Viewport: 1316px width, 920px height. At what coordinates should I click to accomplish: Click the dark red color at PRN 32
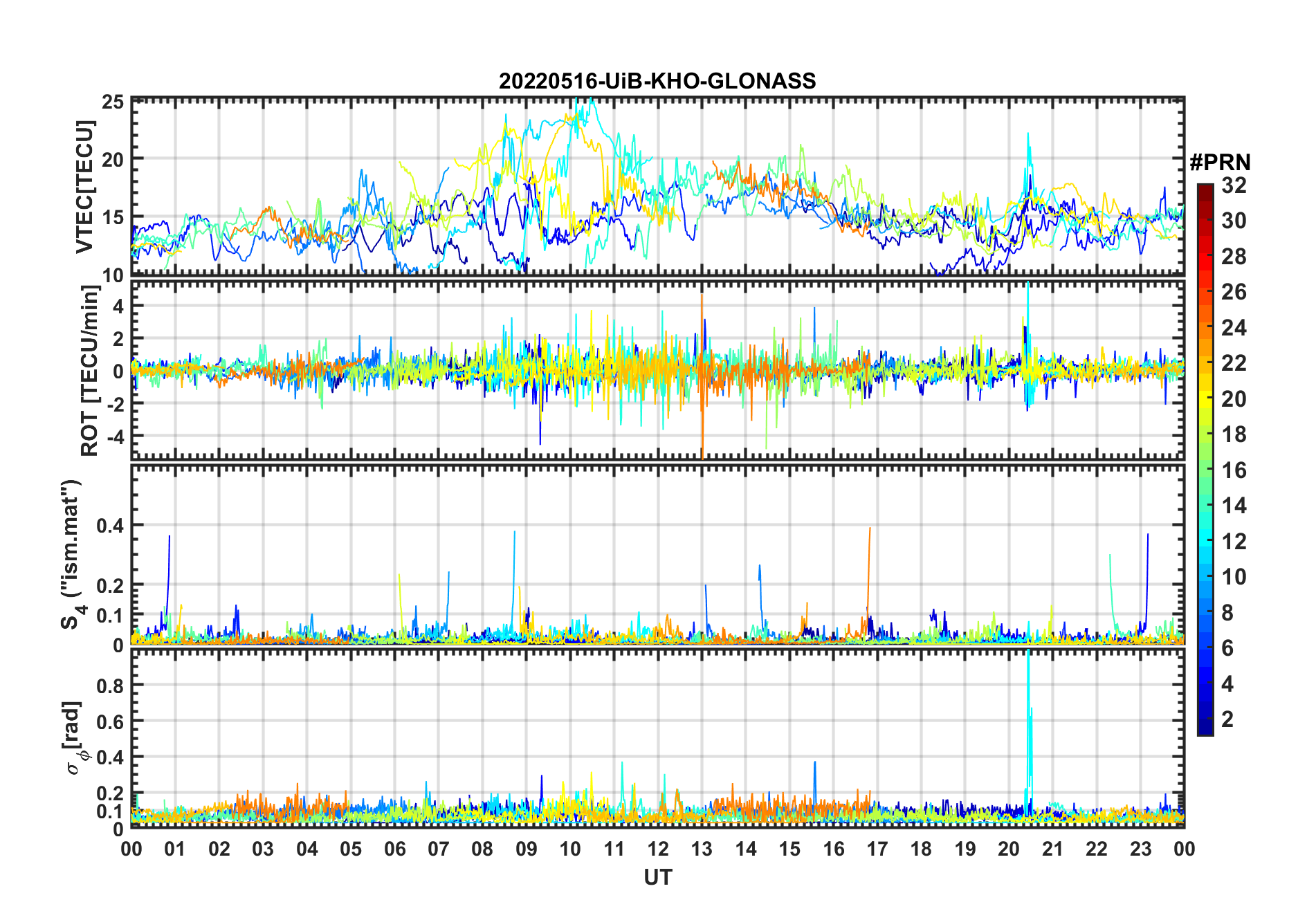click(x=1205, y=188)
